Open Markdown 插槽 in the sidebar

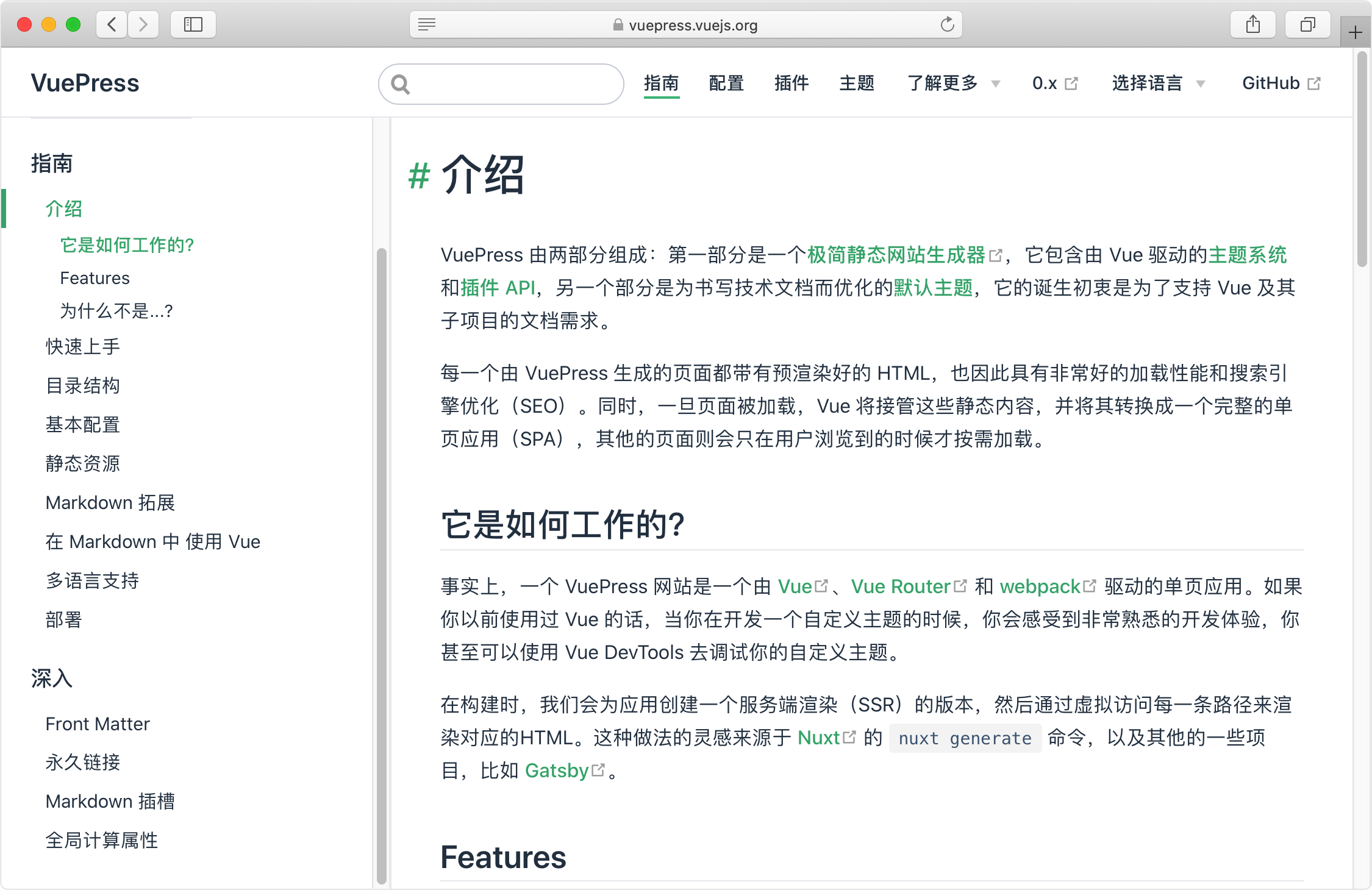tap(110, 802)
